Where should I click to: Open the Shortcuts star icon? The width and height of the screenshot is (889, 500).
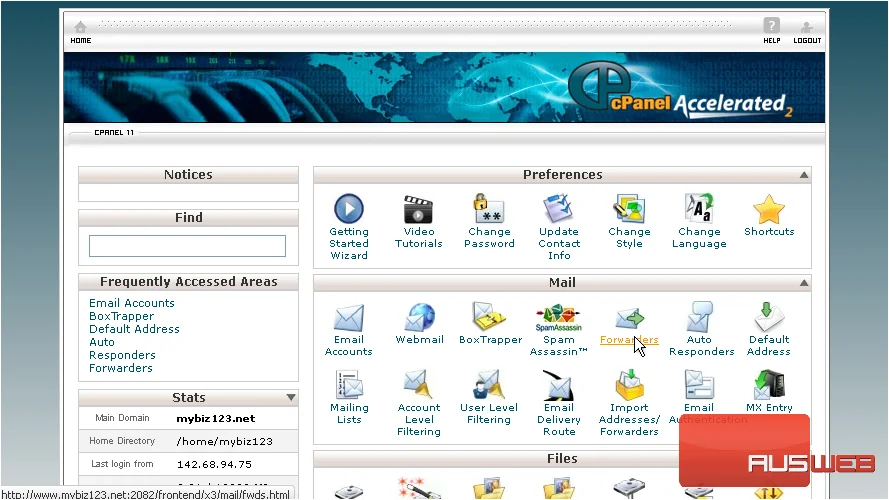769,209
